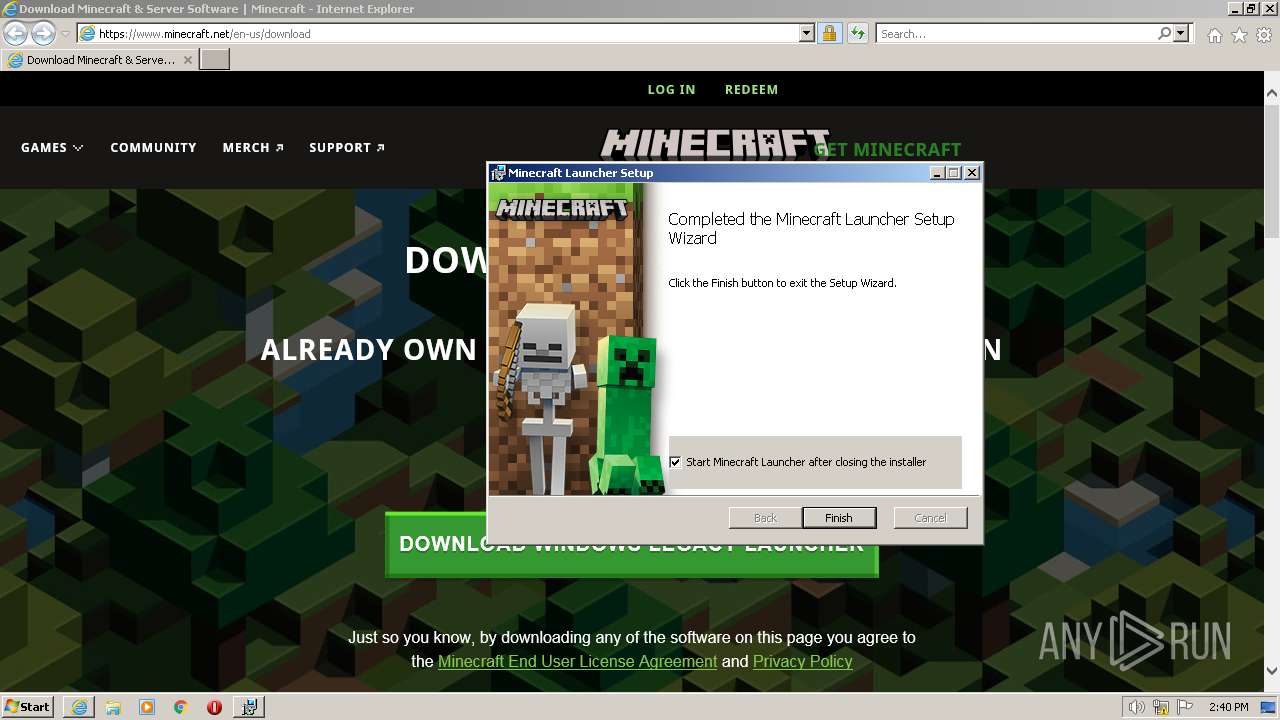
Task: Click the security lock icon in address bar
Action: [x=829, y=33]
